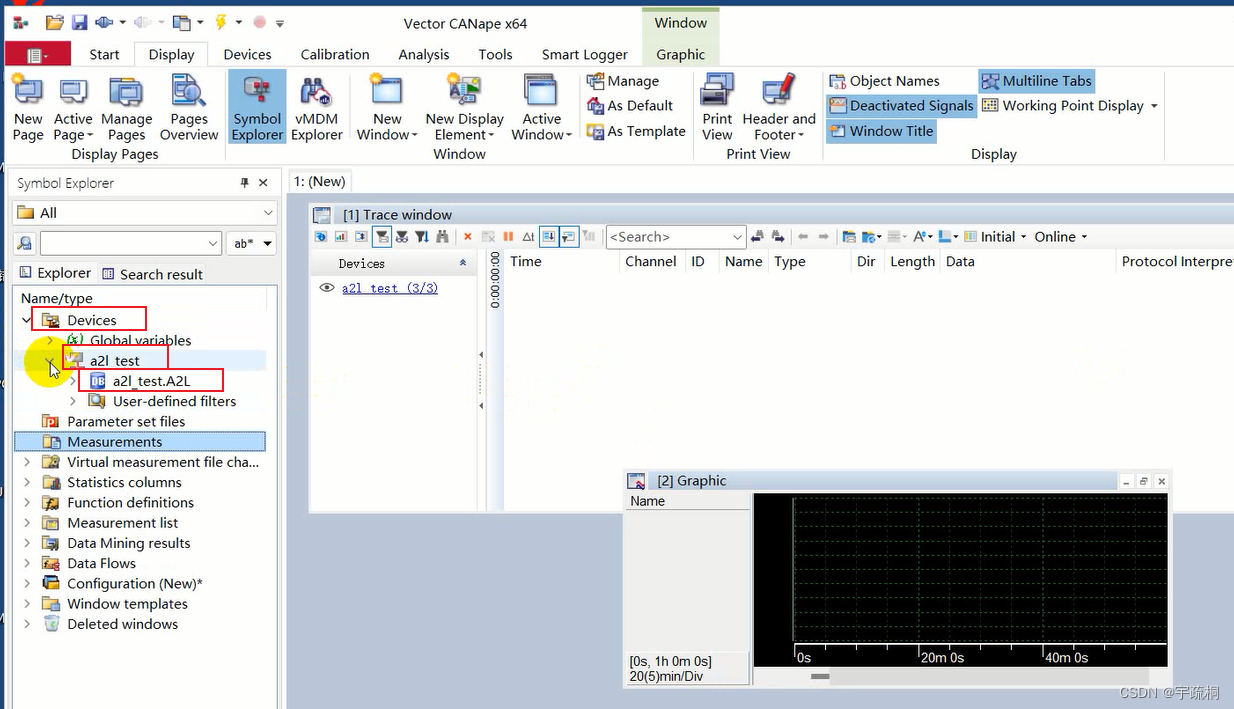Collapse the Devices tree node
Image resolution: width=1234 pixels, height=709 pixels.
tap(27, 321)
